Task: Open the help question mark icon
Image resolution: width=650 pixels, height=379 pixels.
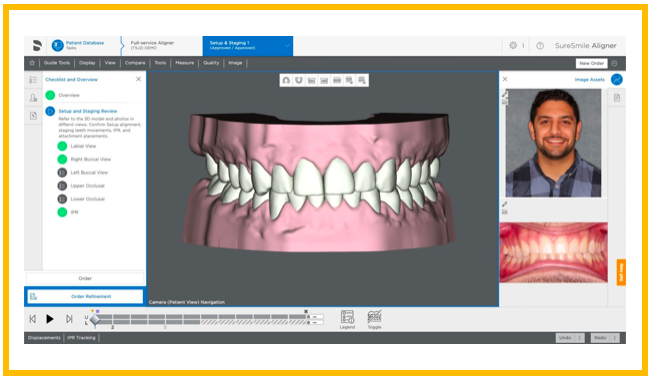Action: 540,46
